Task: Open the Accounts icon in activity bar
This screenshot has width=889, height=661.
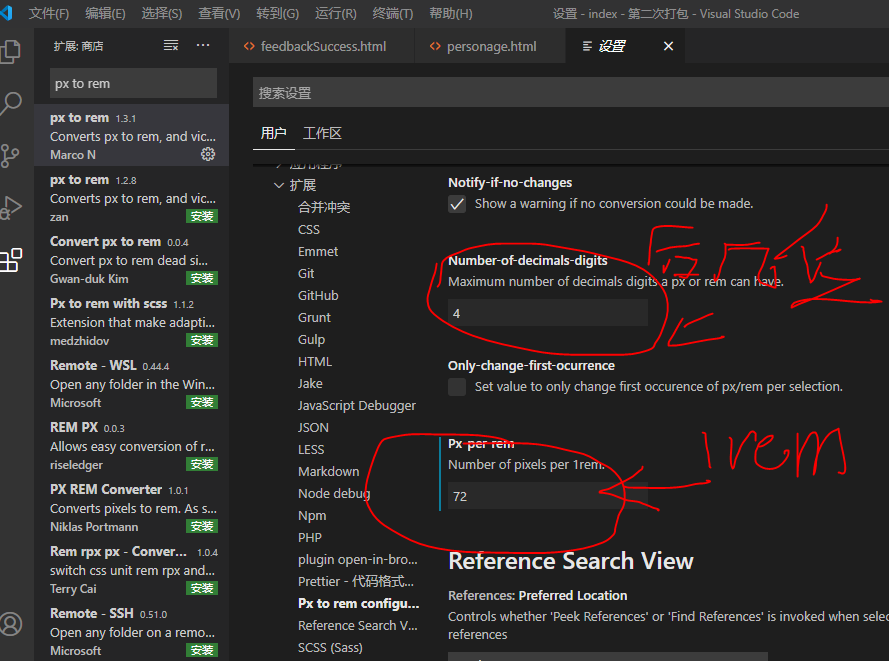Action: [x=10, y=624]
